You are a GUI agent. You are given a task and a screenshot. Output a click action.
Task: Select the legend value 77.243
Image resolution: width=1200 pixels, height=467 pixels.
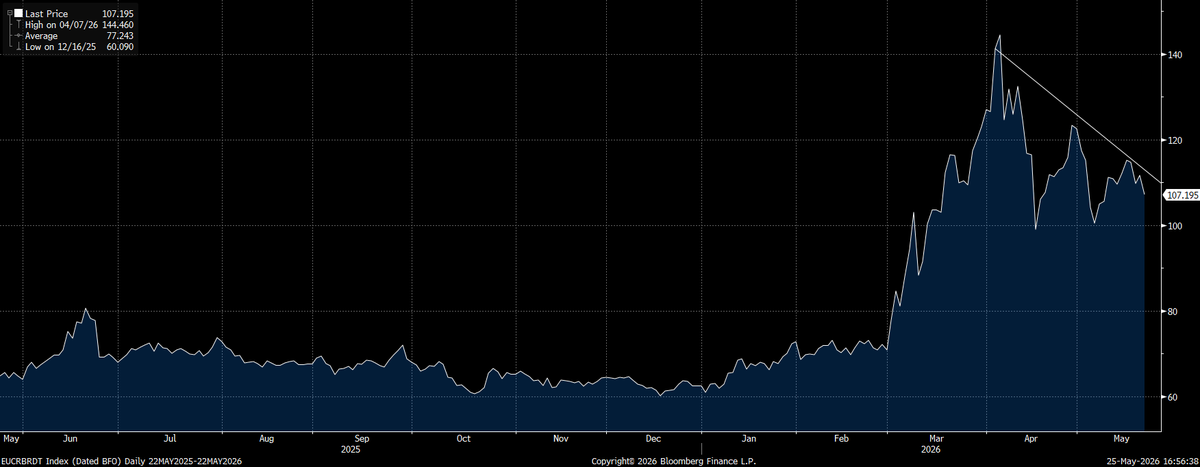pyautogui.click(x=122, y=35)
